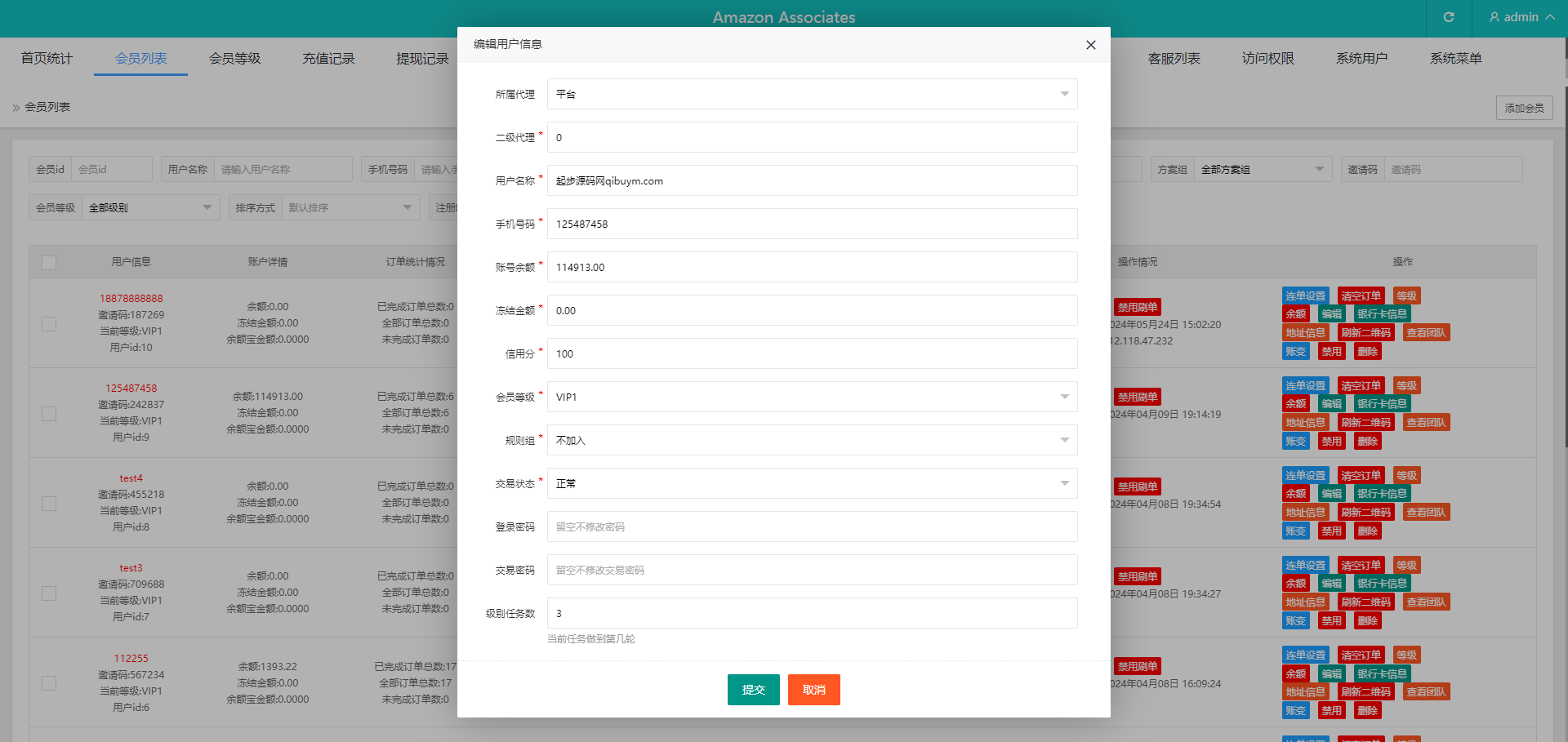
Task: Click into the 账号余额 input field
Action: point(812,267)
